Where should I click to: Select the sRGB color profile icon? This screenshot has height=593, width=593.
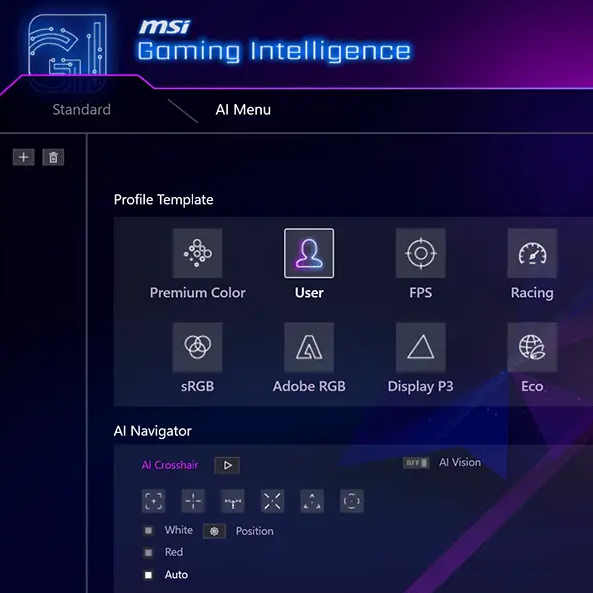coord(197,347)
